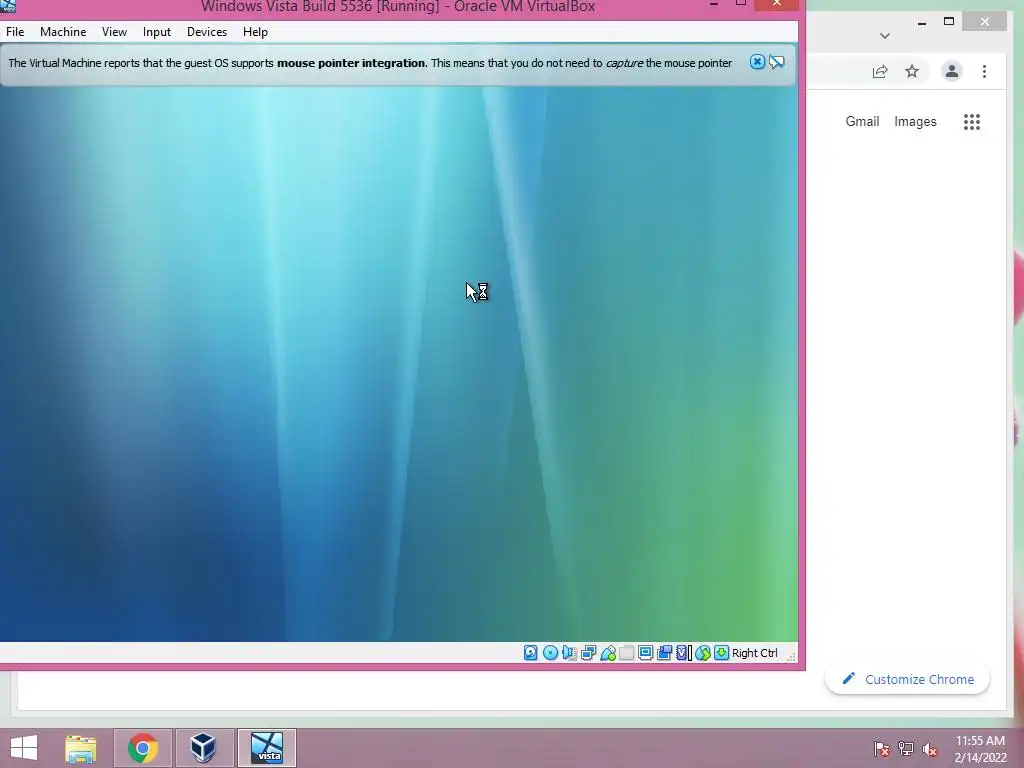Open the Devices menu
1024x768 pixels.
(207, 31)
